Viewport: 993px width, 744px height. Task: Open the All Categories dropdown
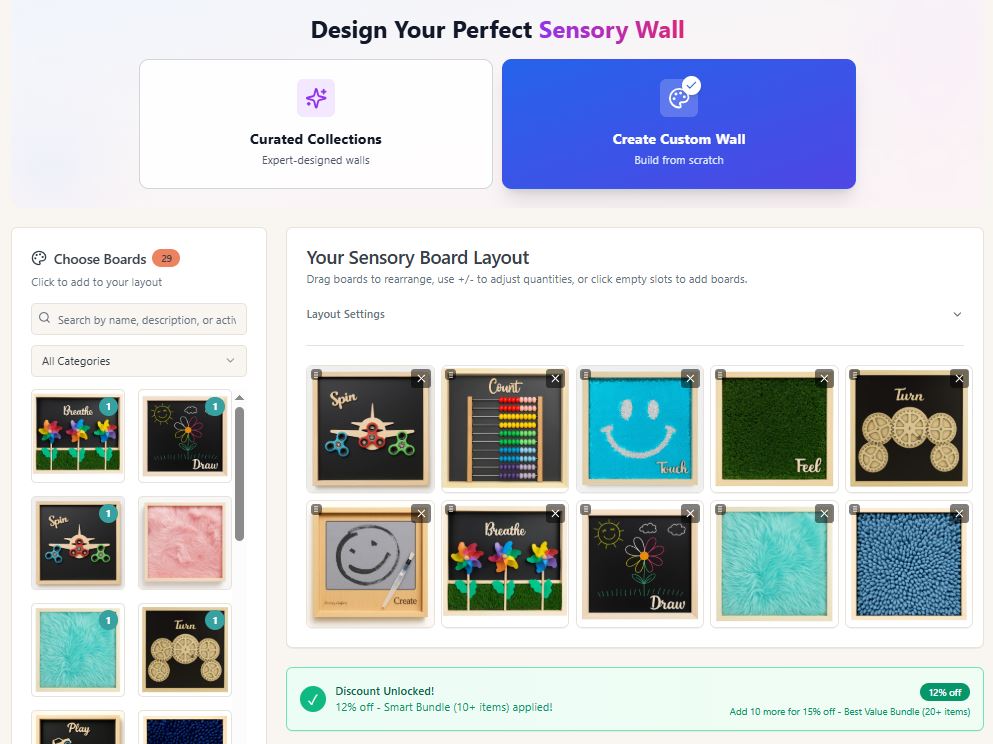click(x=139, y=361)
